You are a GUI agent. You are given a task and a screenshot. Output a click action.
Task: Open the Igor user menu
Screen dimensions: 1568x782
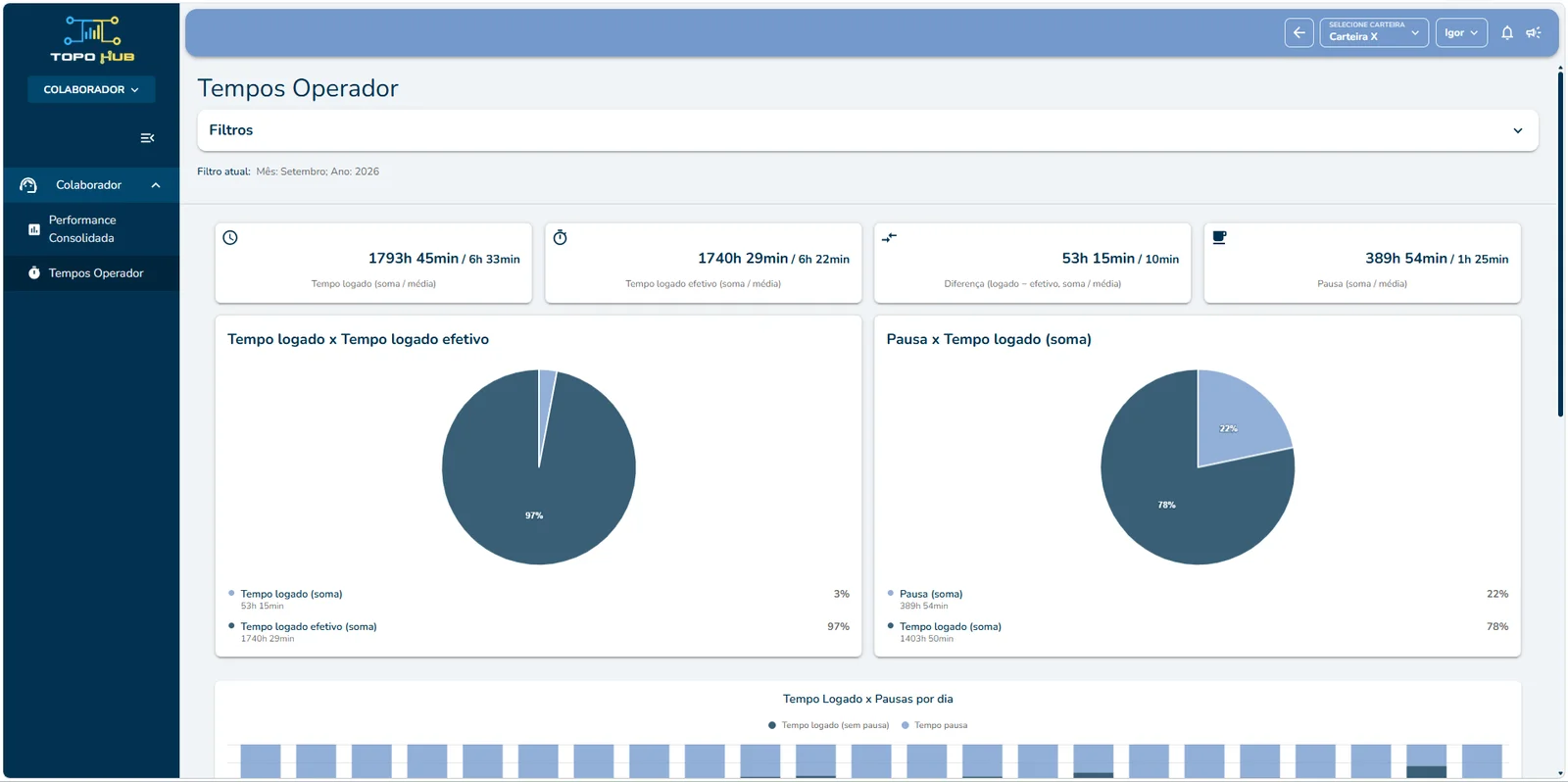[1461, 32]
